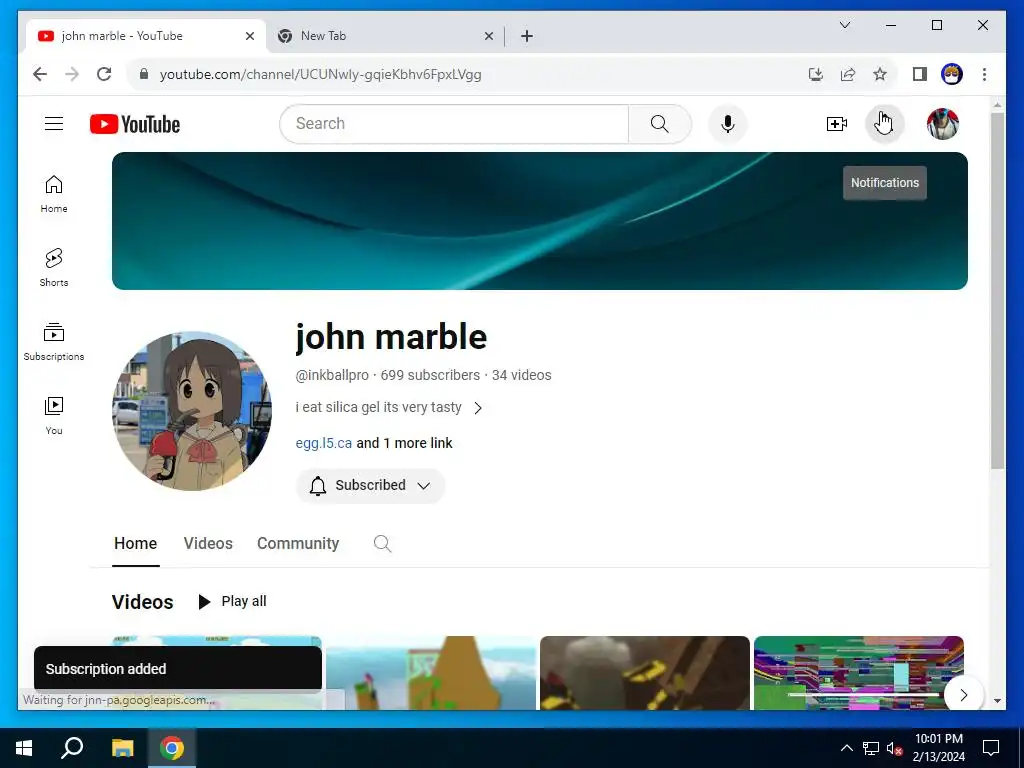Show hidden system tray icons
1024x768 pixels.
point(846,748)
